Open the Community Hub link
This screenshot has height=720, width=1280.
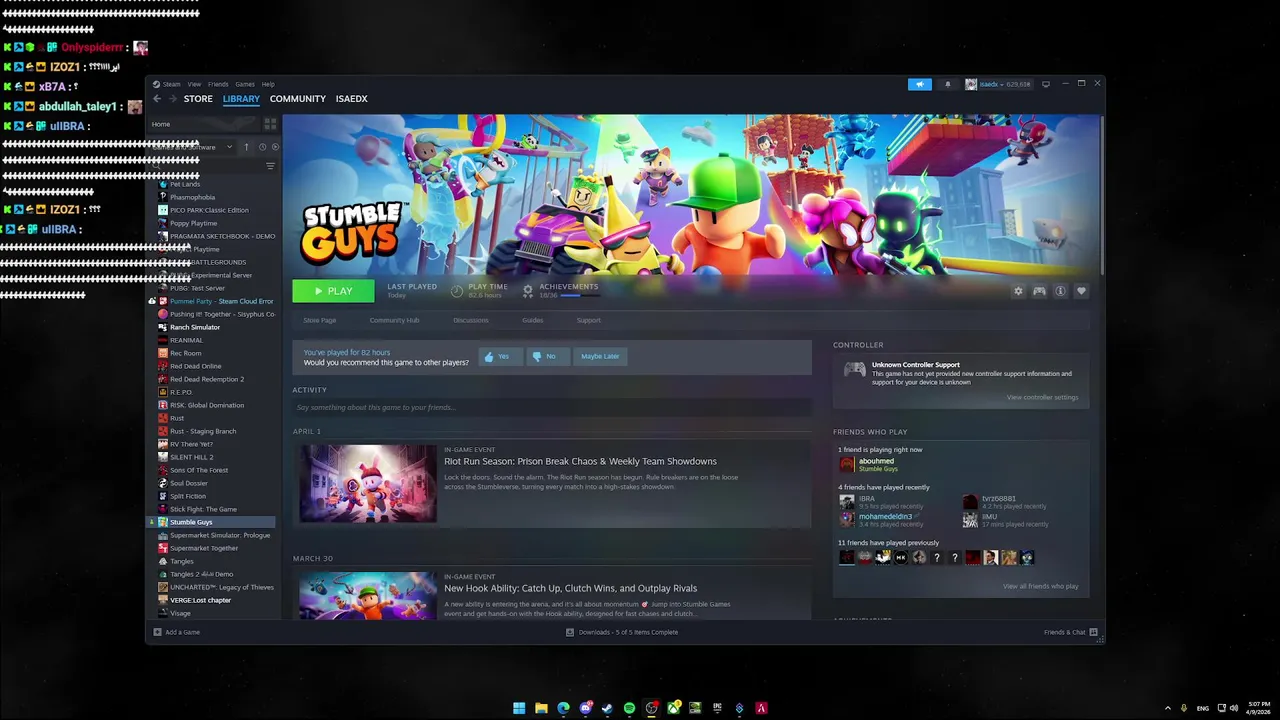pyautogui.click(x=394, y=320)
